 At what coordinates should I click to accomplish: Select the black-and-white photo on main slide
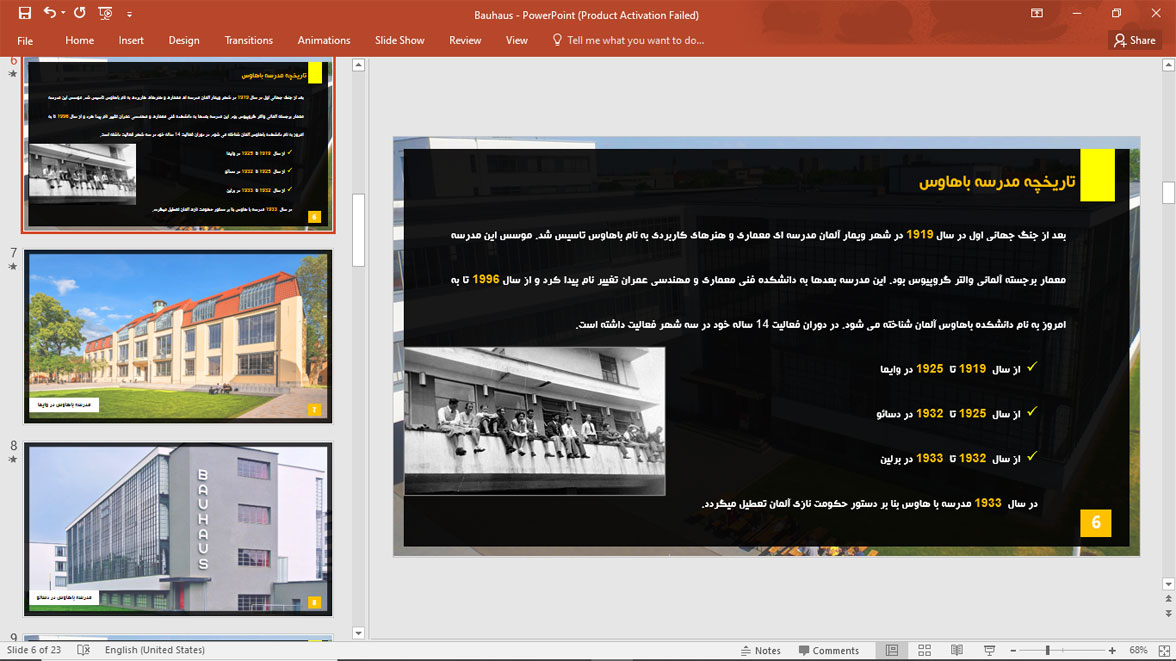click(x=535, y=421)
